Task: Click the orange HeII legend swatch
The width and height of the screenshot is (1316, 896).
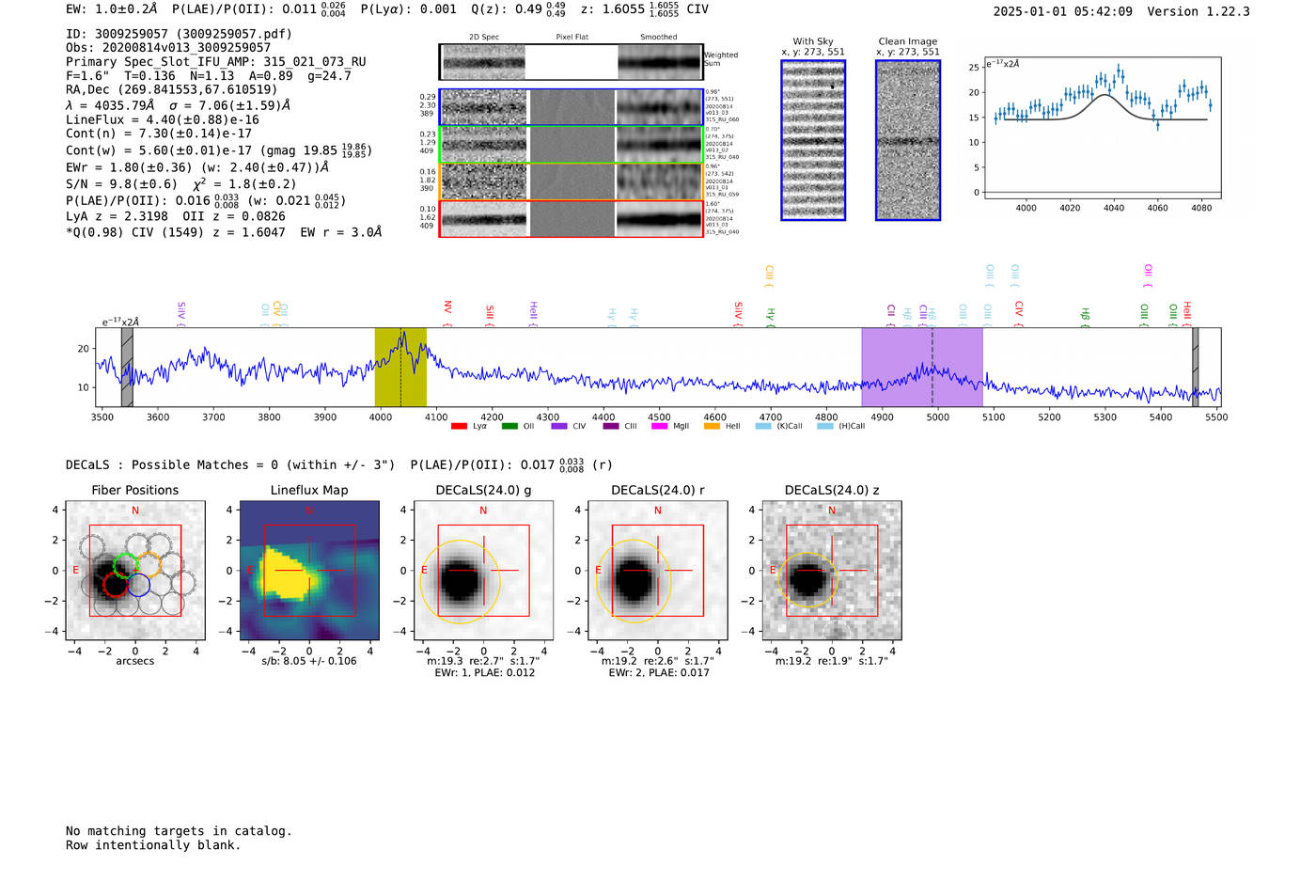Action: click(712, 427)
